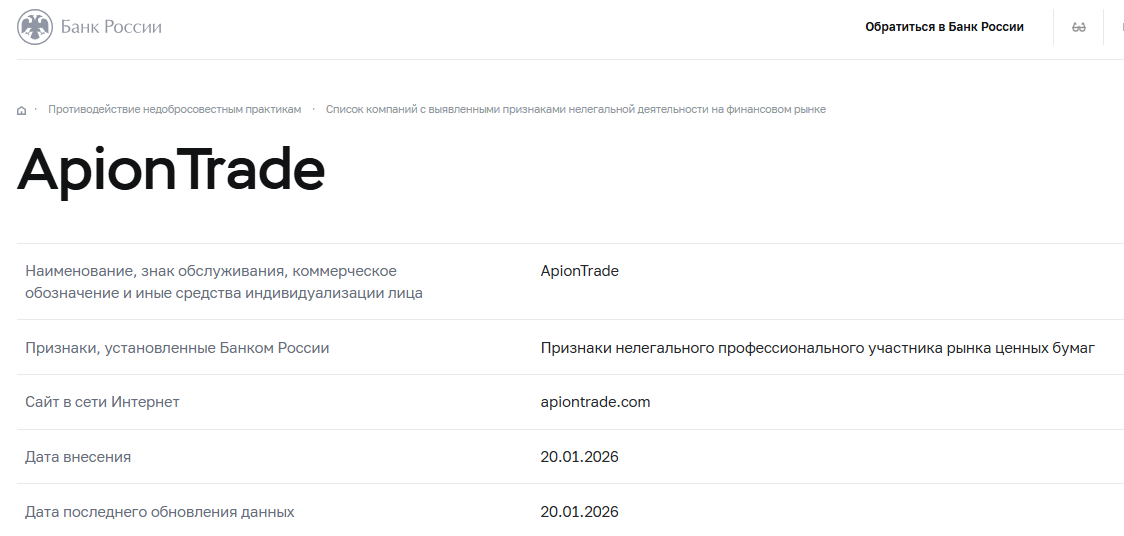Click the 'Сайт в сети Интернет' label

102,402
